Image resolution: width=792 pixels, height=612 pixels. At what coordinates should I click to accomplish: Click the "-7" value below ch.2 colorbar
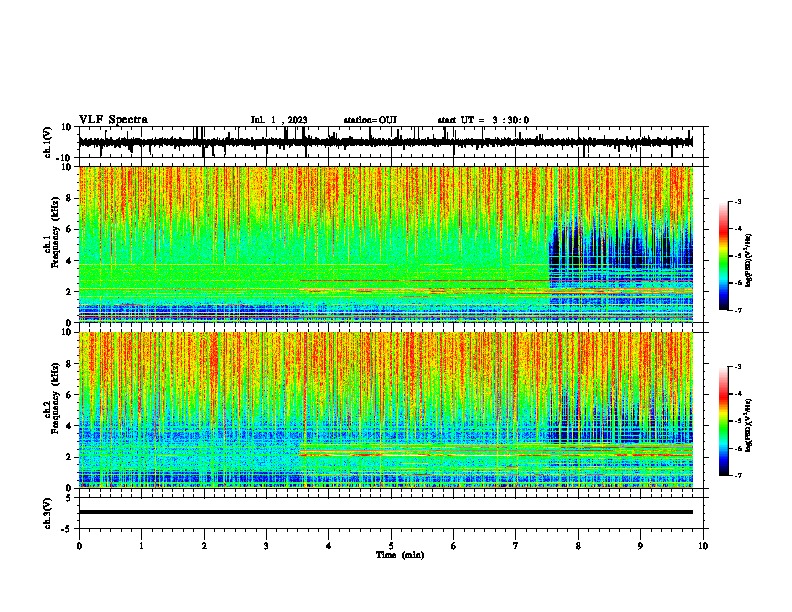[x=737, y=476]
